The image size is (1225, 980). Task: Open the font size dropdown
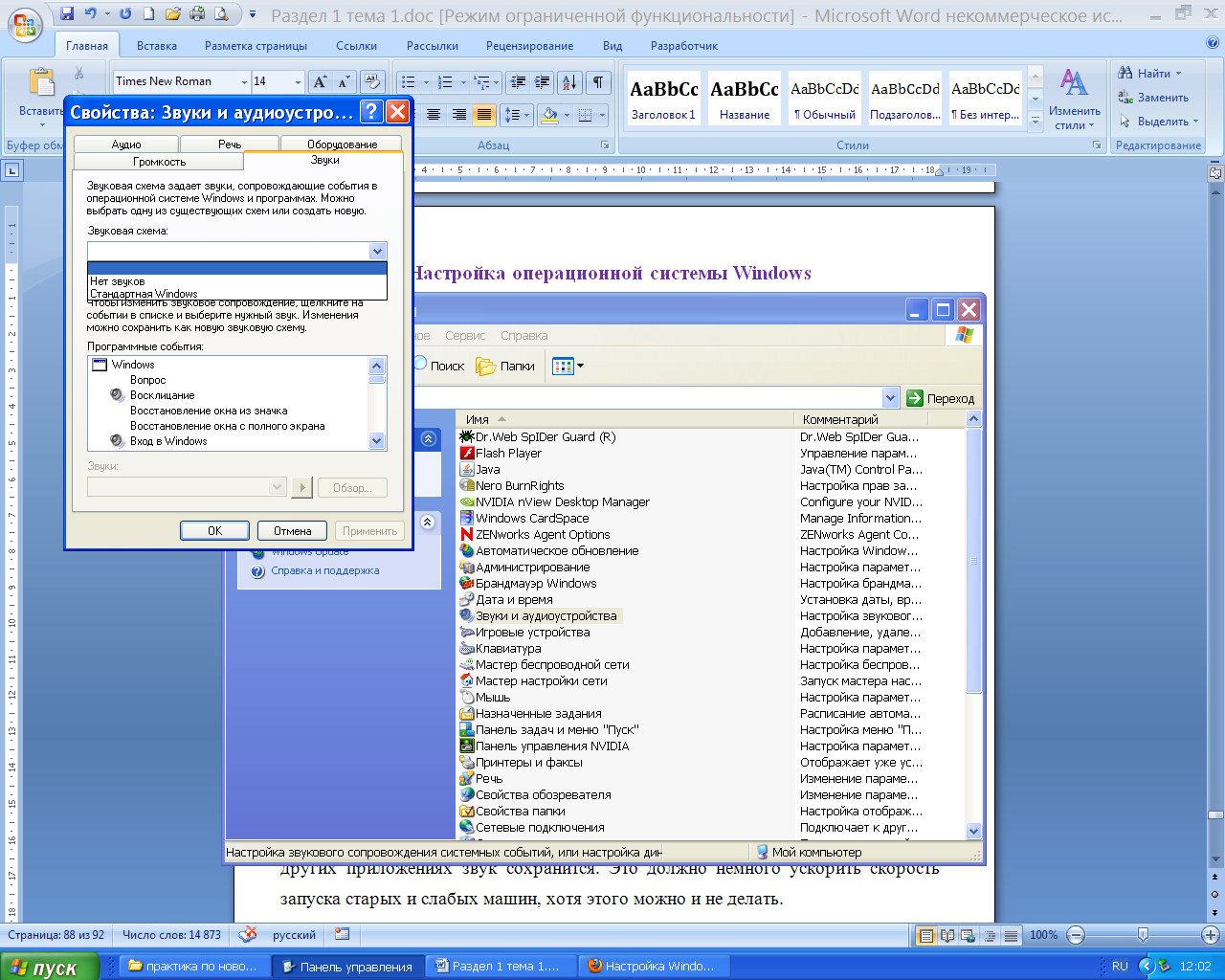coord(298,81)
